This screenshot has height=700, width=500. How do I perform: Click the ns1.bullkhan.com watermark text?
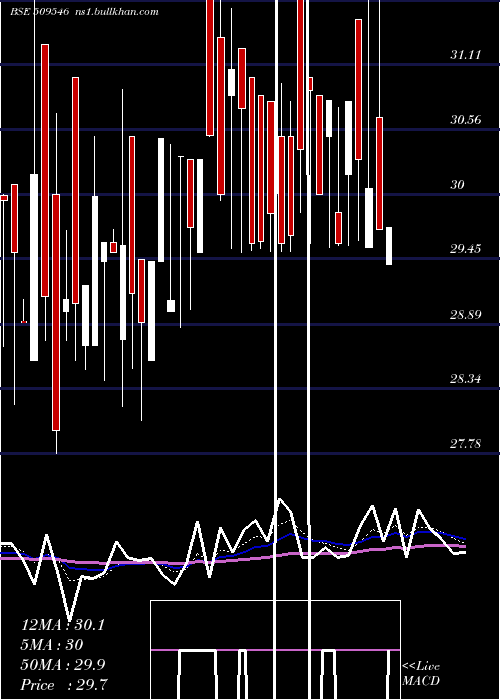(116, 11)
